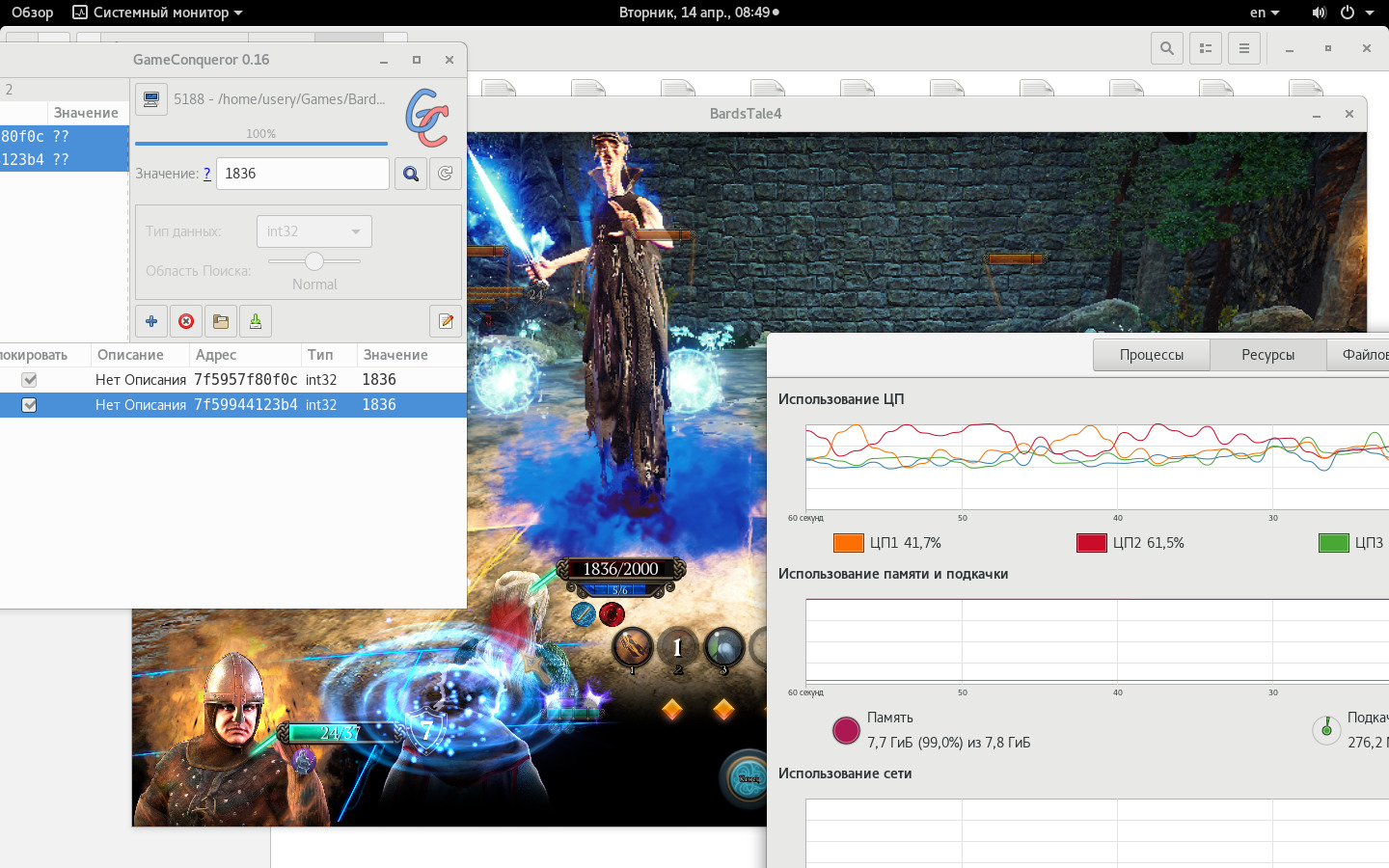The width and height of the screenshot is (1389, 868).
Task: Select scan result row 123b4
Action: pyautogui.click(x=64, y=160)
